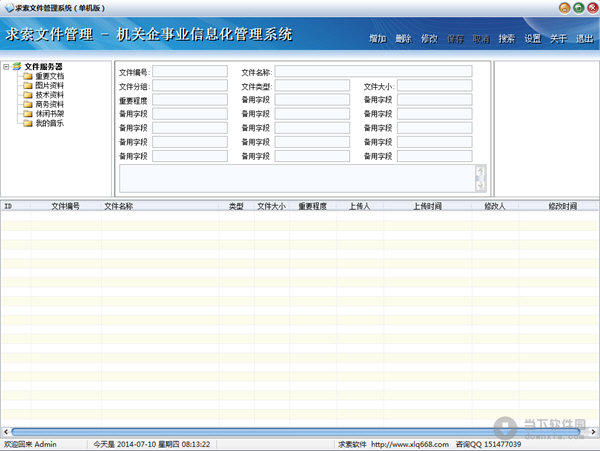Click the 咨询QQ 151477039 status text
Image resolution: width=600 pixels, height=451 pixels.
pyautogui.click(x=488, y=444)
